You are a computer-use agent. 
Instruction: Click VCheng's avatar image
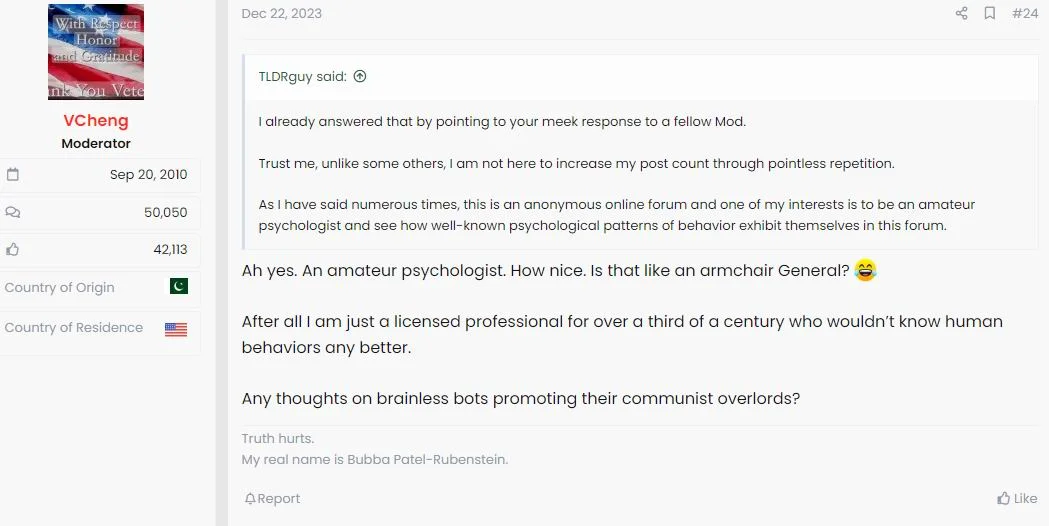(x=96, y=52)
